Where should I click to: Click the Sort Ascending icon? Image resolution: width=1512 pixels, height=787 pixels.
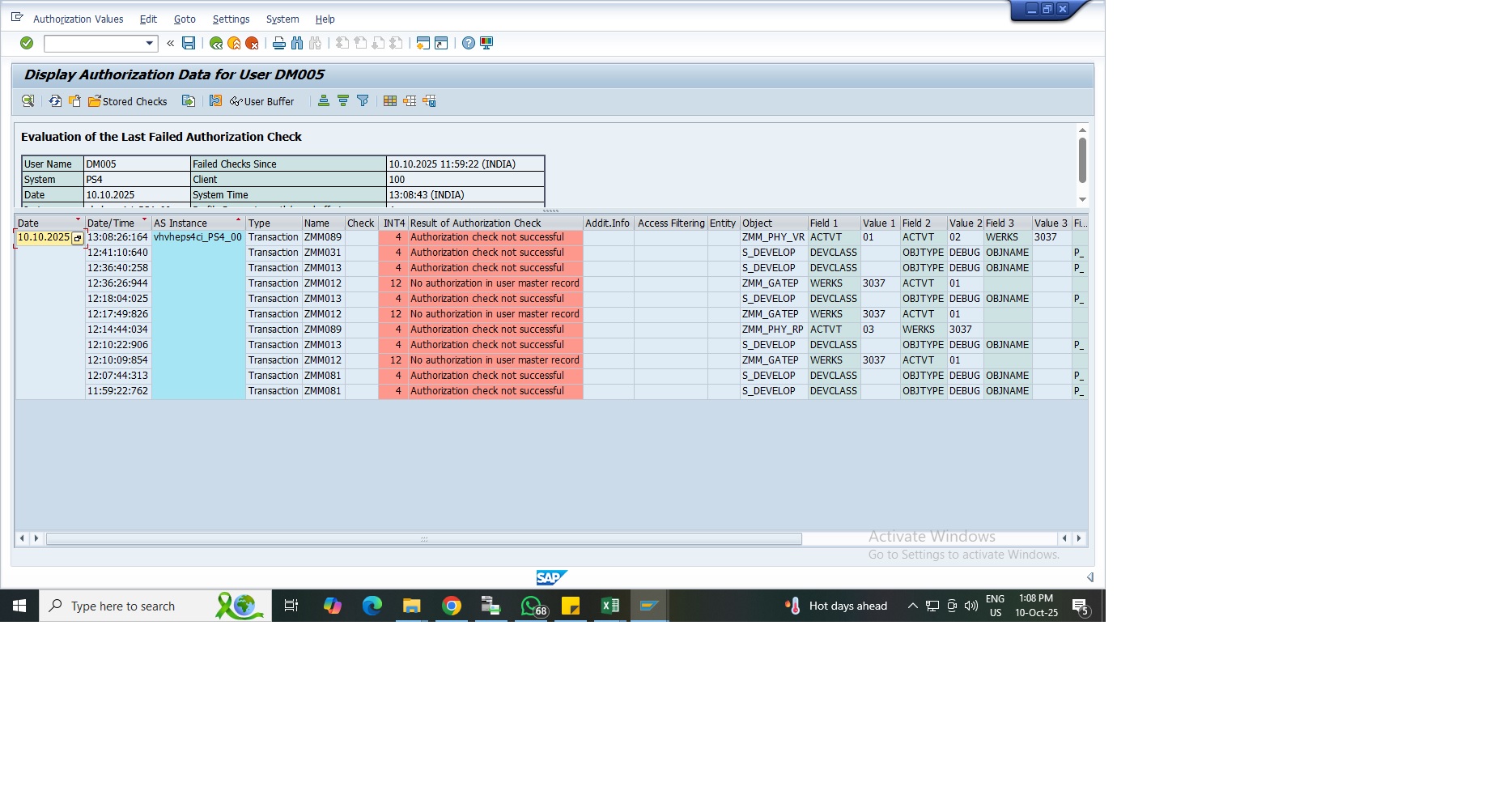pos(324,101)
